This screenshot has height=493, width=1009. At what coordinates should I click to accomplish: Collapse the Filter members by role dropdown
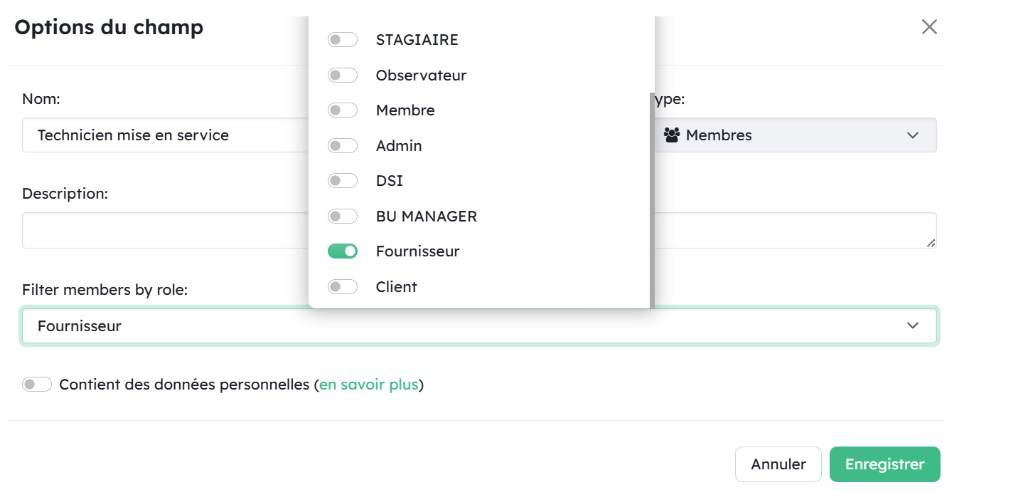(478, 326)
